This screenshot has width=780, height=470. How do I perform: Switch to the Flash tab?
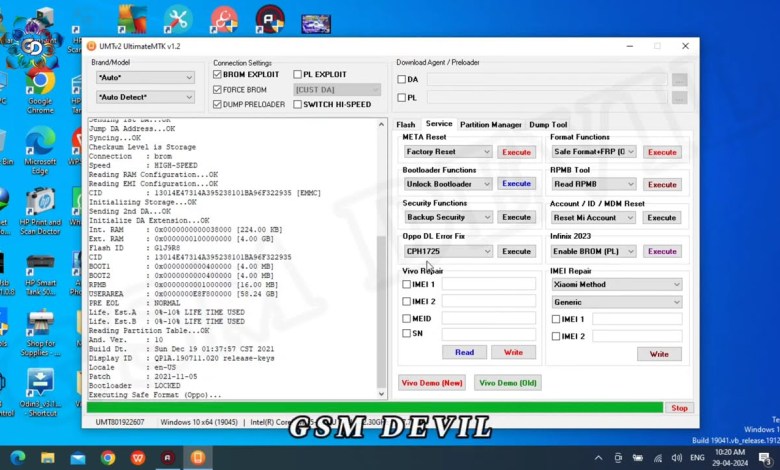405,124
